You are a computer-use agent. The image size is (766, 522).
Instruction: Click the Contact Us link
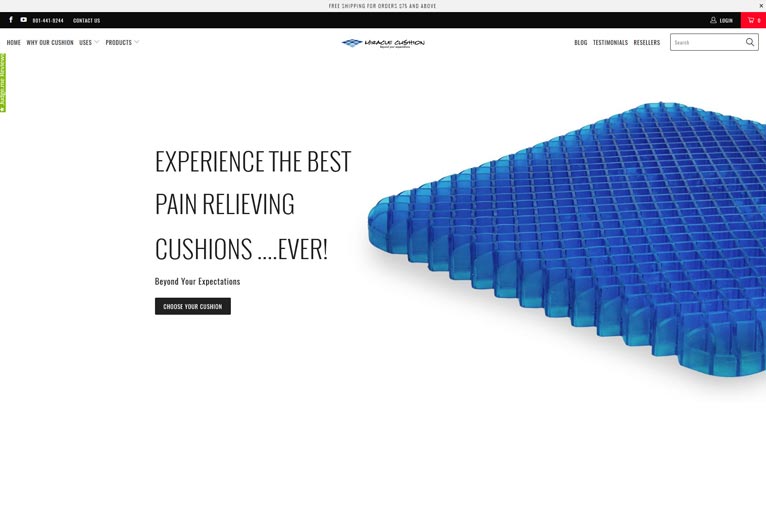86,21
